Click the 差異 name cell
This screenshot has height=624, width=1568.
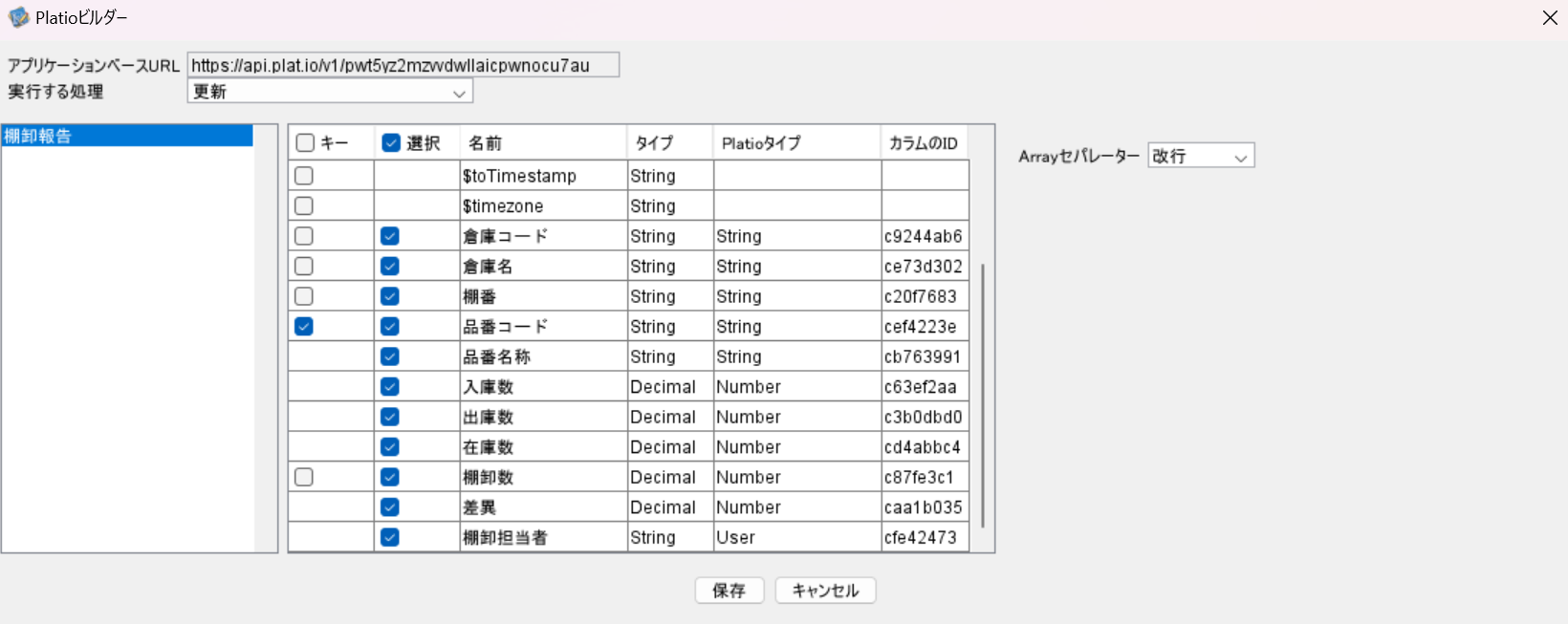tap(543, 507)
